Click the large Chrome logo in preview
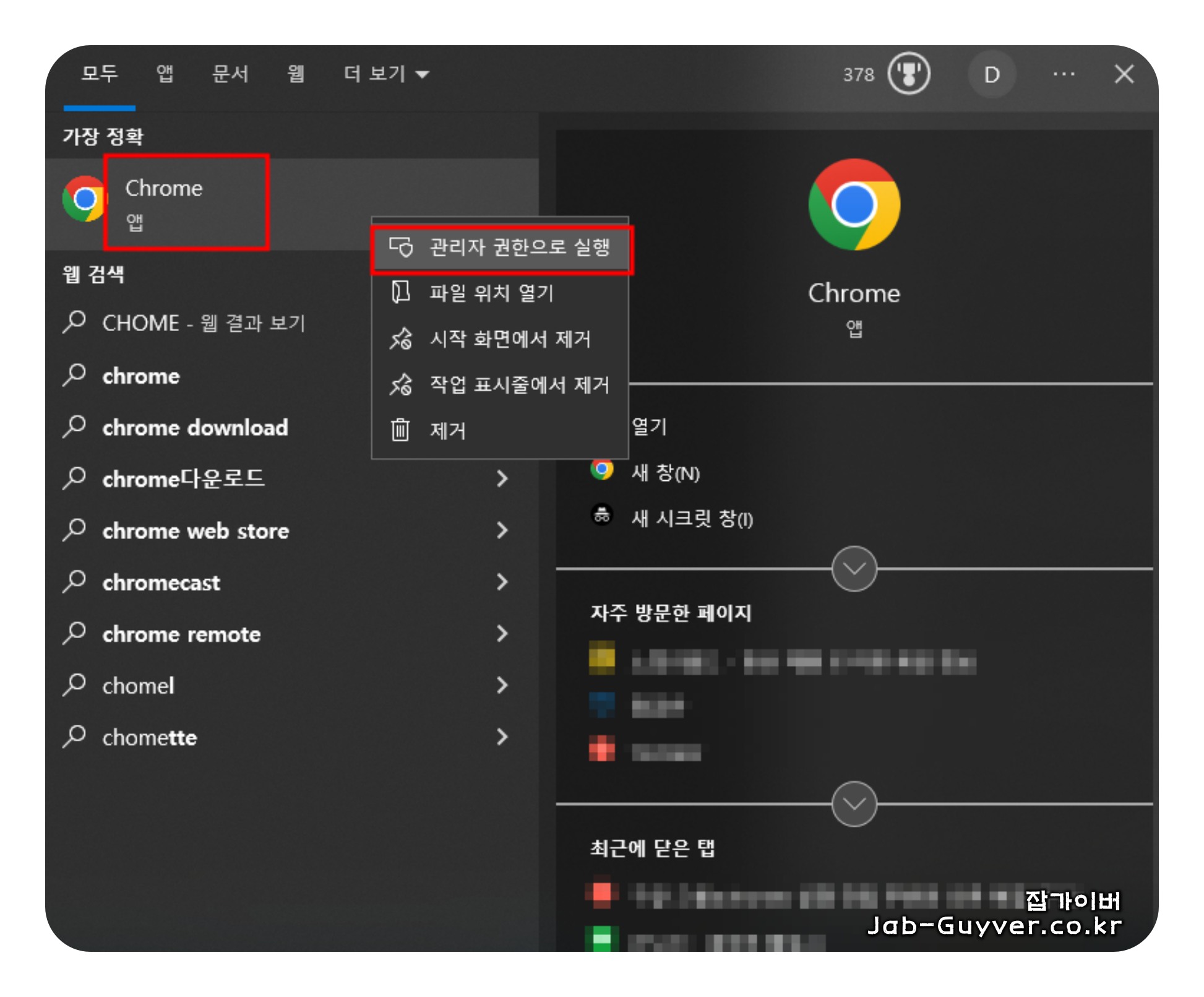 point(854,204)
